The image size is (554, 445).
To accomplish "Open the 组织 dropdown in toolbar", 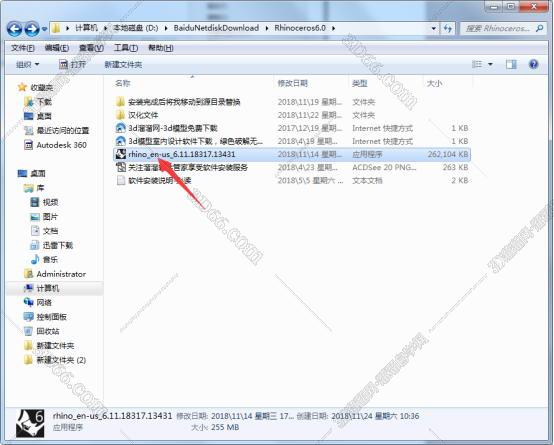I will (28, 65).
